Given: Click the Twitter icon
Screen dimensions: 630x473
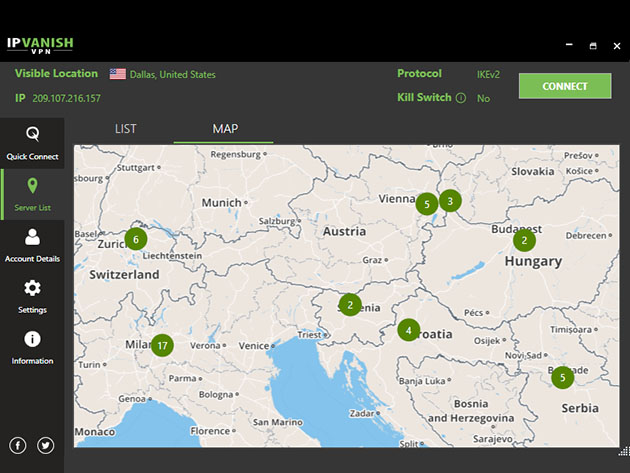Looking at the screenshot, I should click(x=45, y=445).
